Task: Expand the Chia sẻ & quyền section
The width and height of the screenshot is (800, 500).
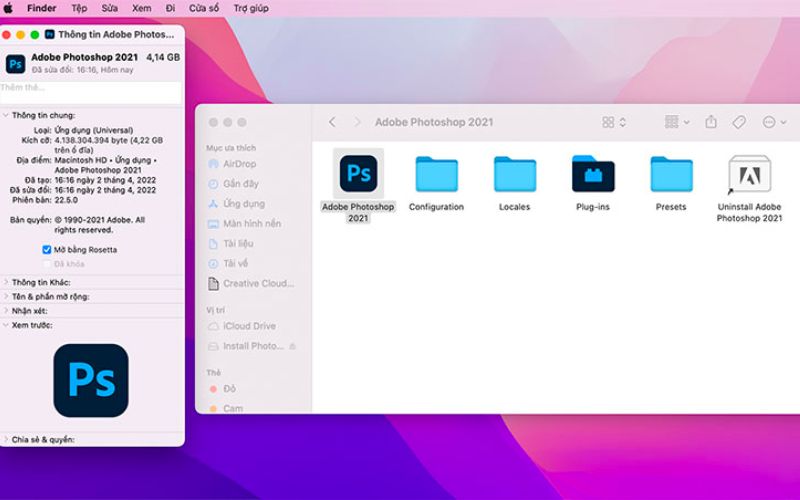Action: 6,439
